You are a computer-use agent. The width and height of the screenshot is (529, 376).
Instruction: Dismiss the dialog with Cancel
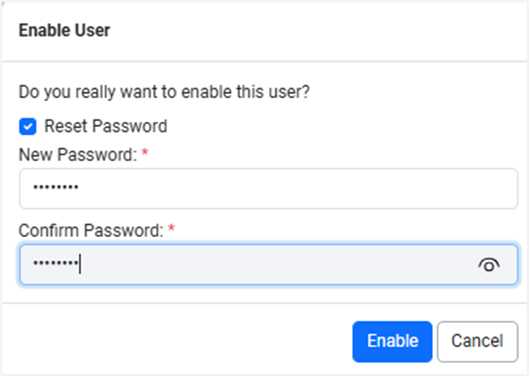(477, 341)
